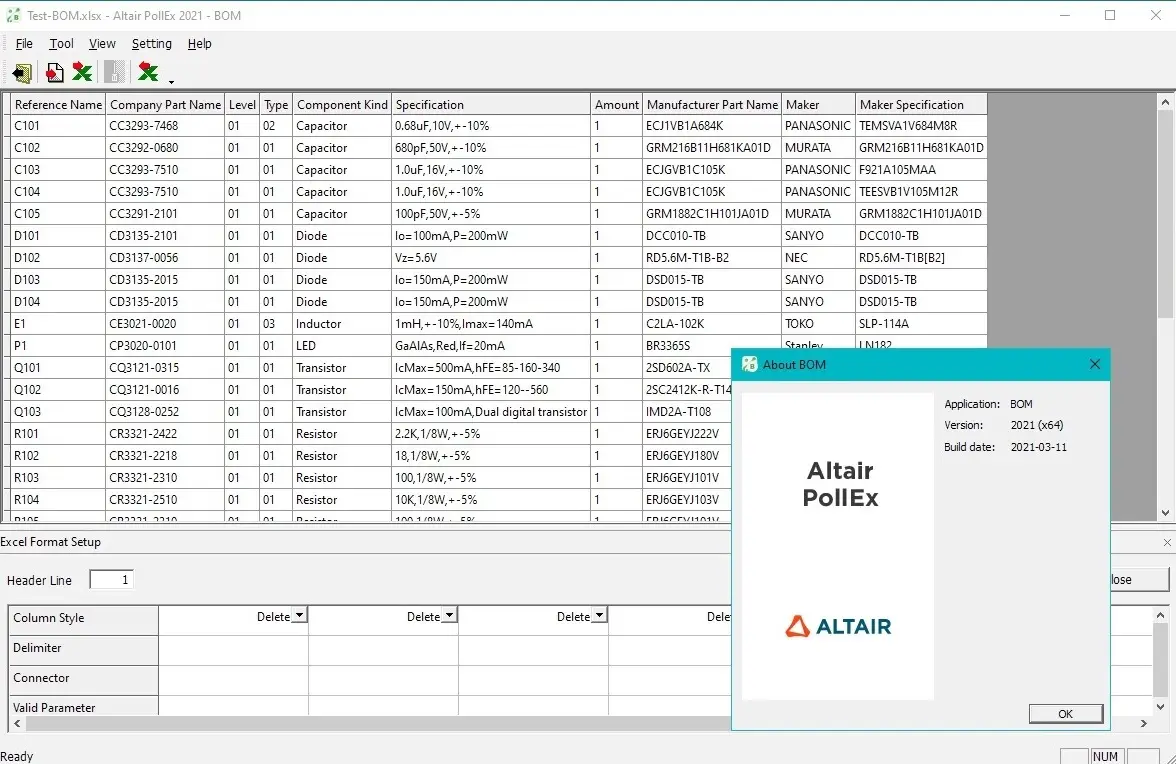Open the small toolbar dropdown arrow
The height and width of the screenshot is (764, 1176).
point(172,81)
